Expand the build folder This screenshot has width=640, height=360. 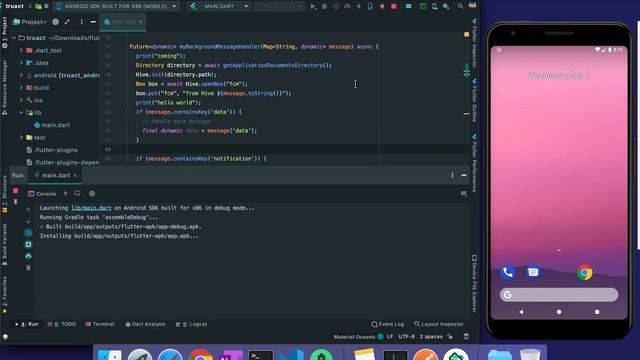pyautogui.click(x=21, y=87)
